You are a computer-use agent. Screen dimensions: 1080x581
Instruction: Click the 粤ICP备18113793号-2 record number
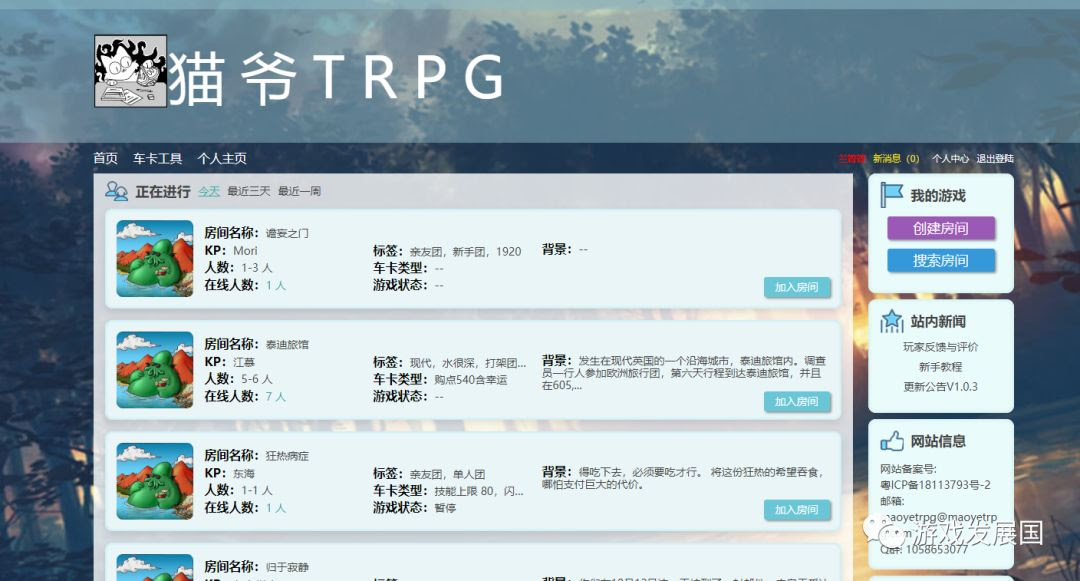(x=935, y=485)
